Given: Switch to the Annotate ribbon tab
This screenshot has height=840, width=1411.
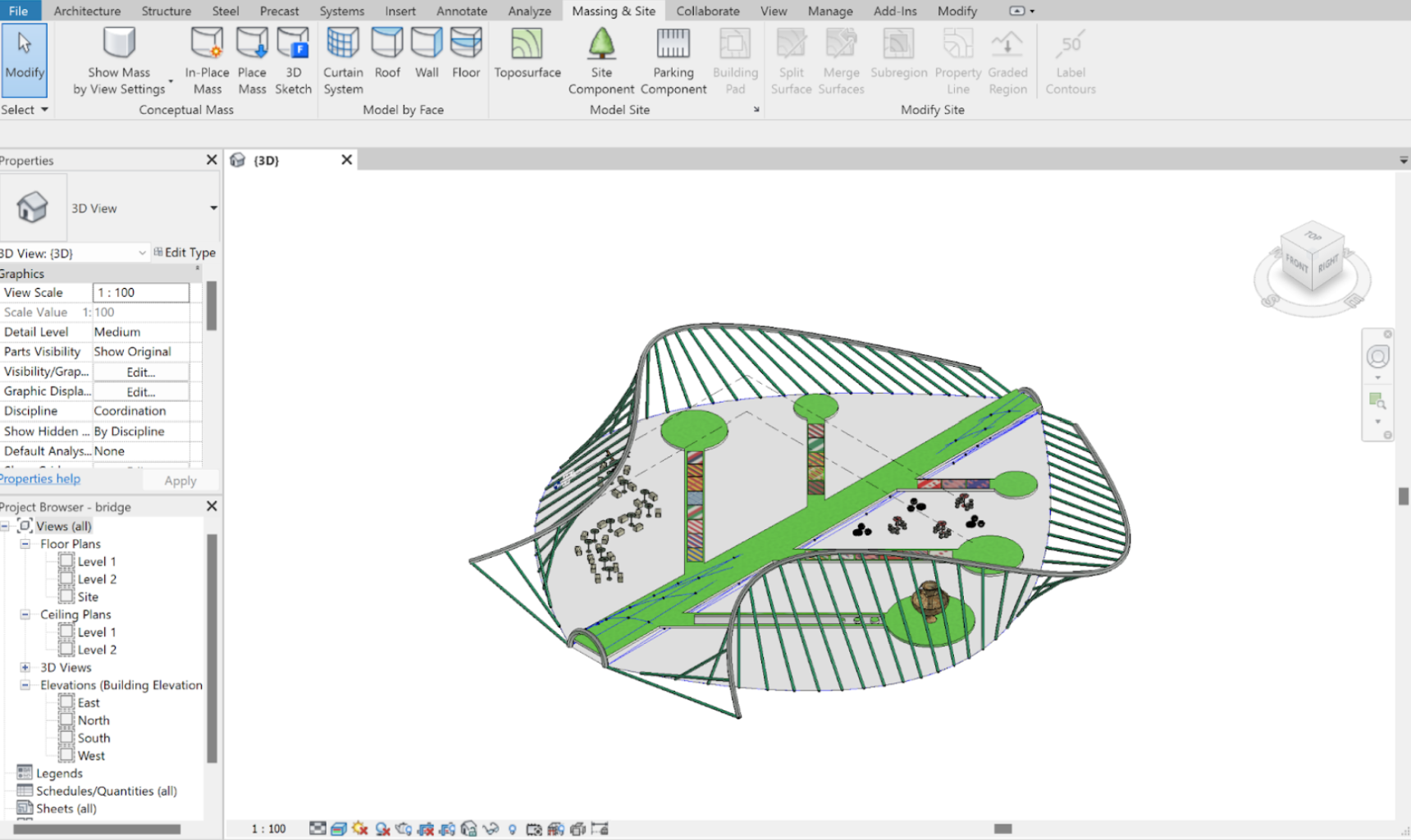Looking at the screenshot, I should [x=462, y=11].
